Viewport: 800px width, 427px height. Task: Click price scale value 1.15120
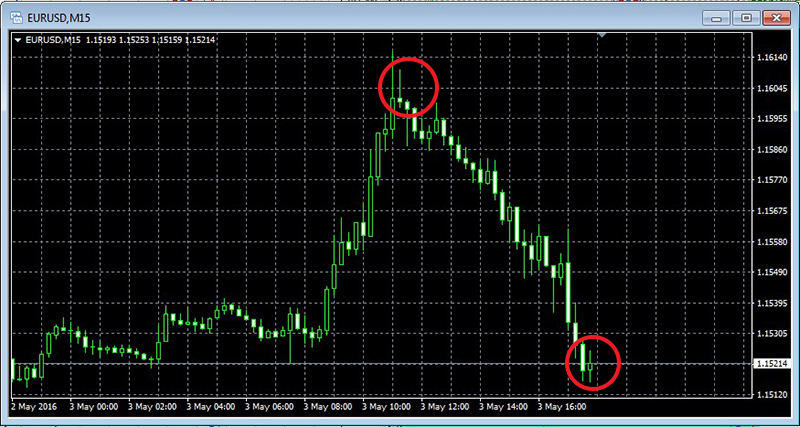coord(770,395)
